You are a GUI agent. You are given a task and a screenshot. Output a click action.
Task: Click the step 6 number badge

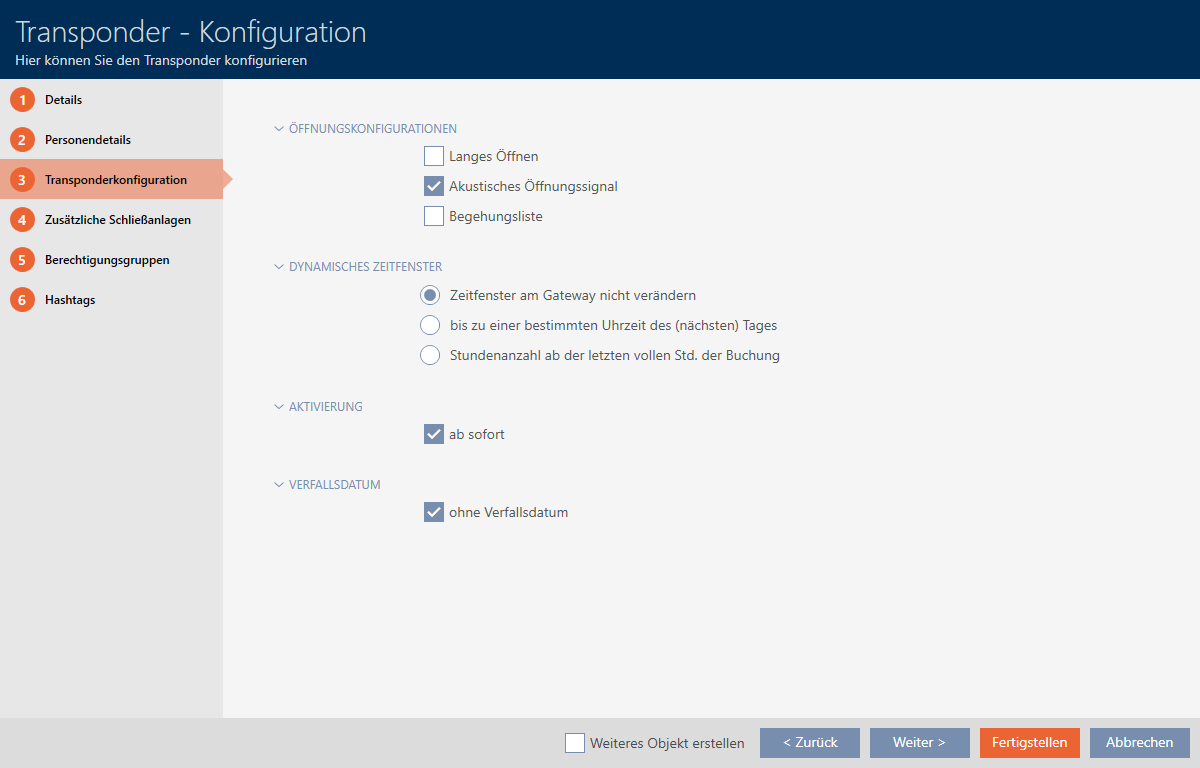pos(22,300)
